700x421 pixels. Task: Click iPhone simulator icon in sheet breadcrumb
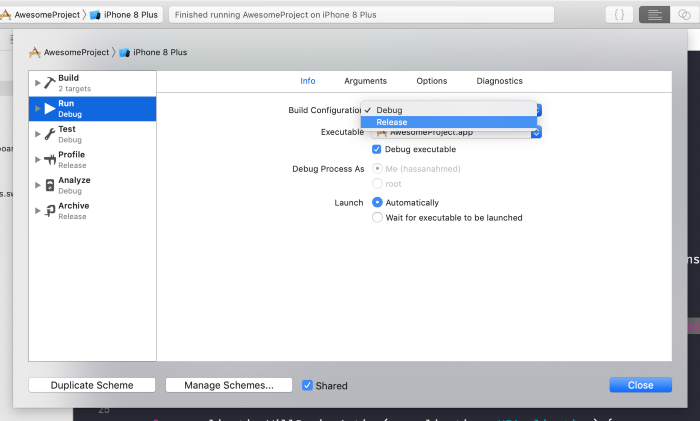[x=125, y=52]
